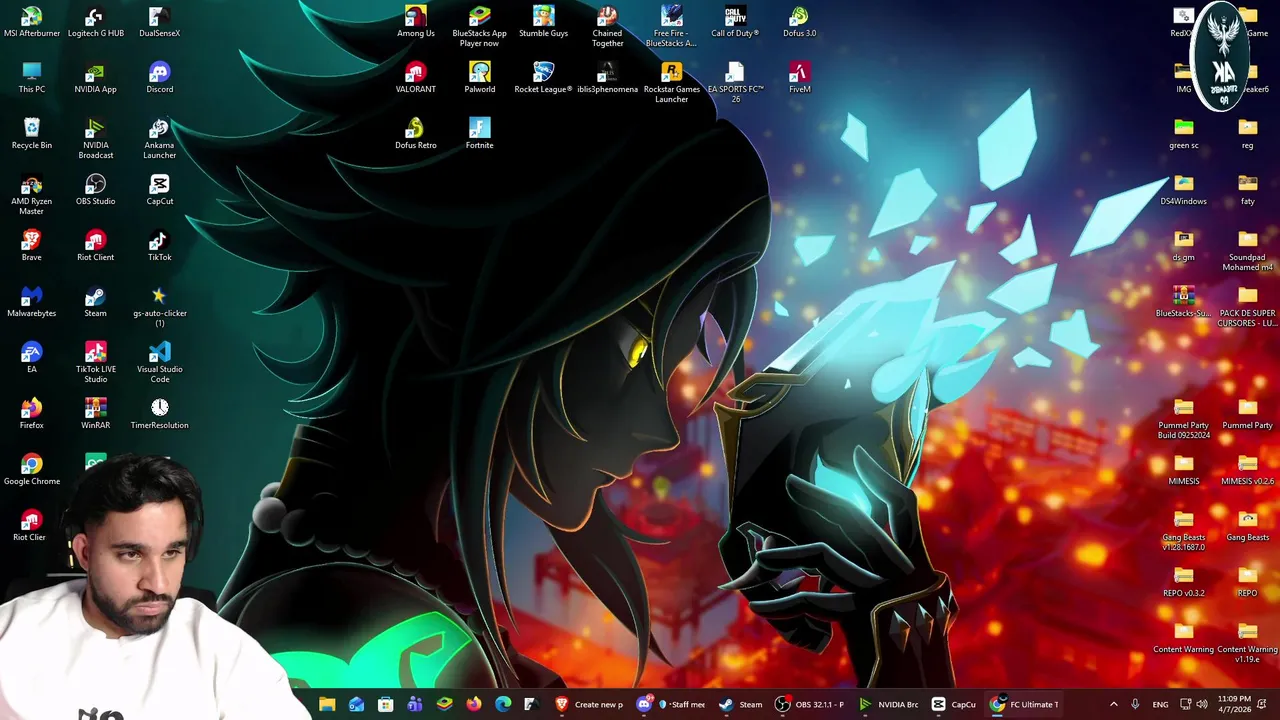
Task: Select the green sc folder
Action: (1184, 134)
